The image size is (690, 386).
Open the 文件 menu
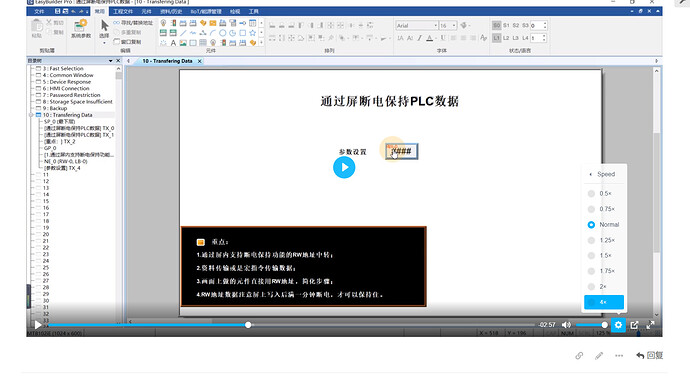tap(39, 11)
